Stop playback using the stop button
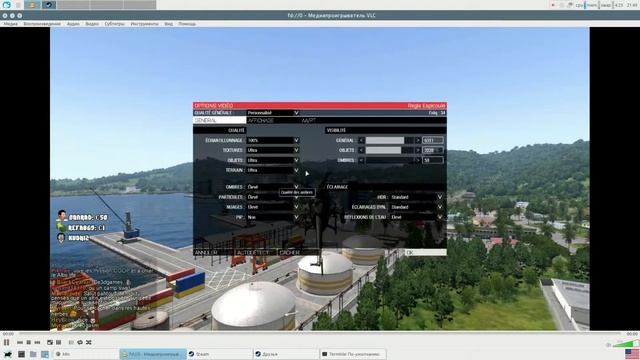 [x=29, y=342]
